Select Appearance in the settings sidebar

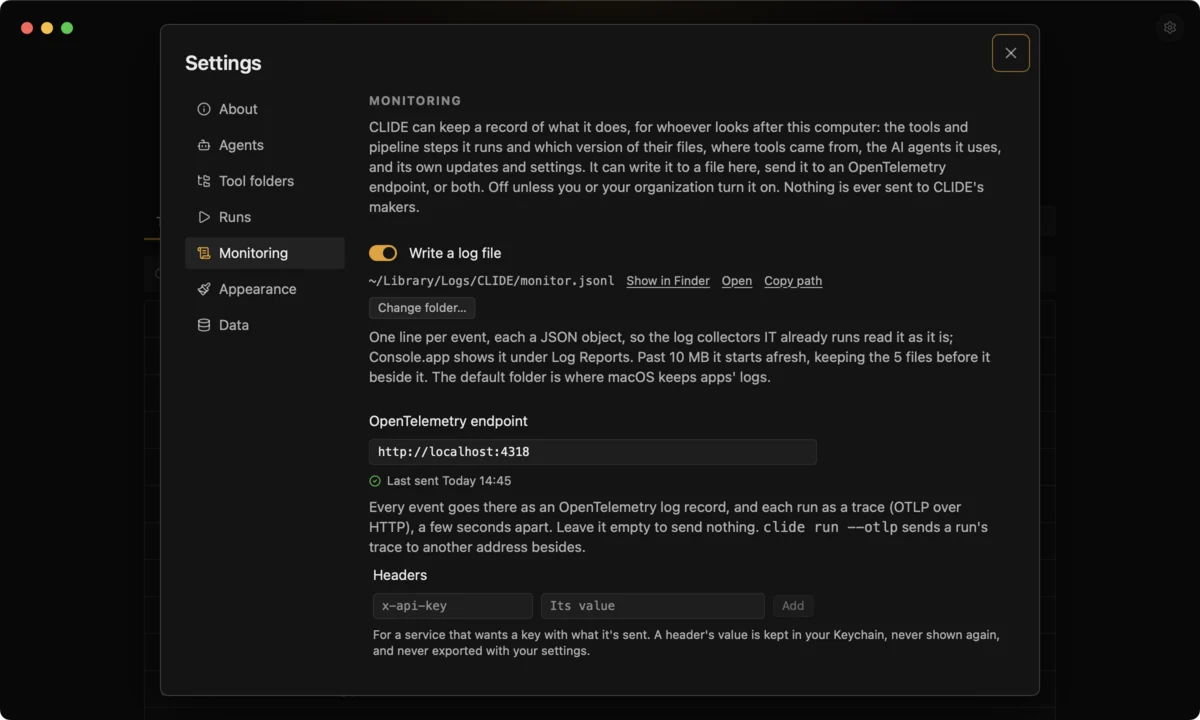click(265, 289)
